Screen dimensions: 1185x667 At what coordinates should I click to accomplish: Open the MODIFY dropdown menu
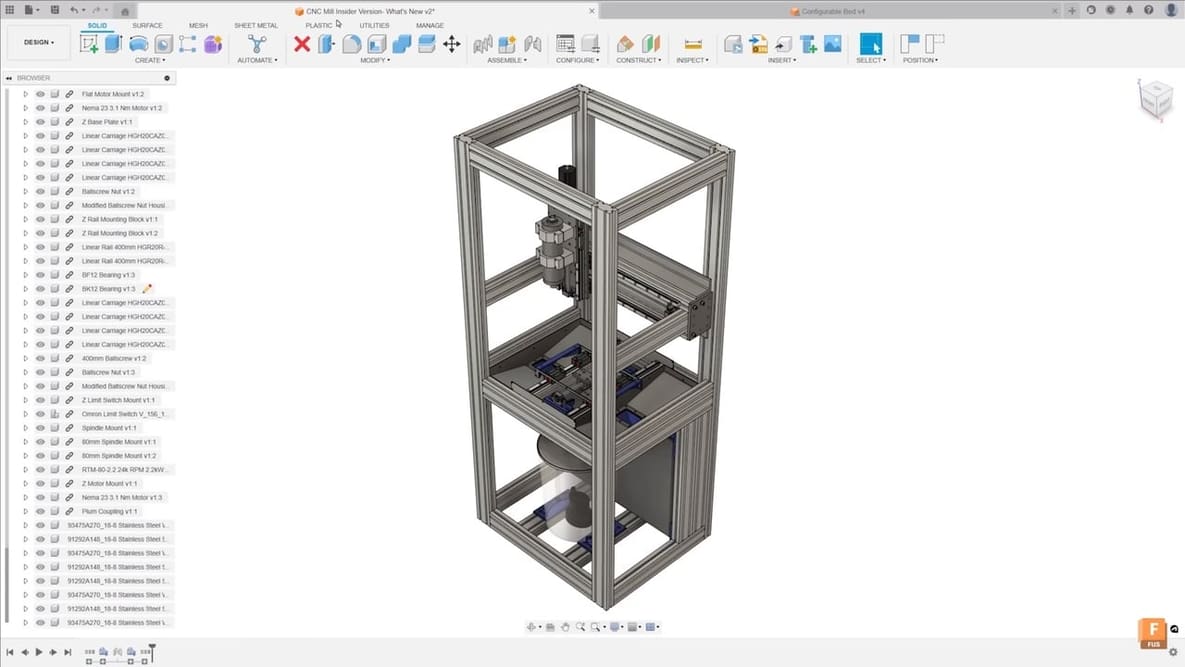375,60
